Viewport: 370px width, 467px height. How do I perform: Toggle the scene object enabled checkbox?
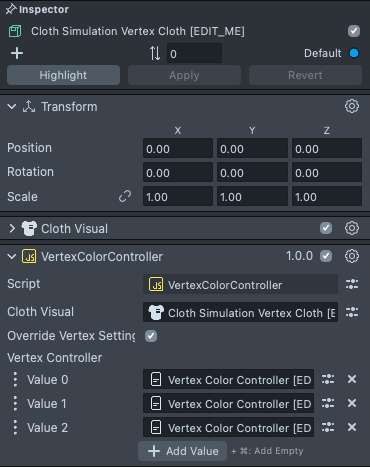pyautogui.click(x=354, y=31)
